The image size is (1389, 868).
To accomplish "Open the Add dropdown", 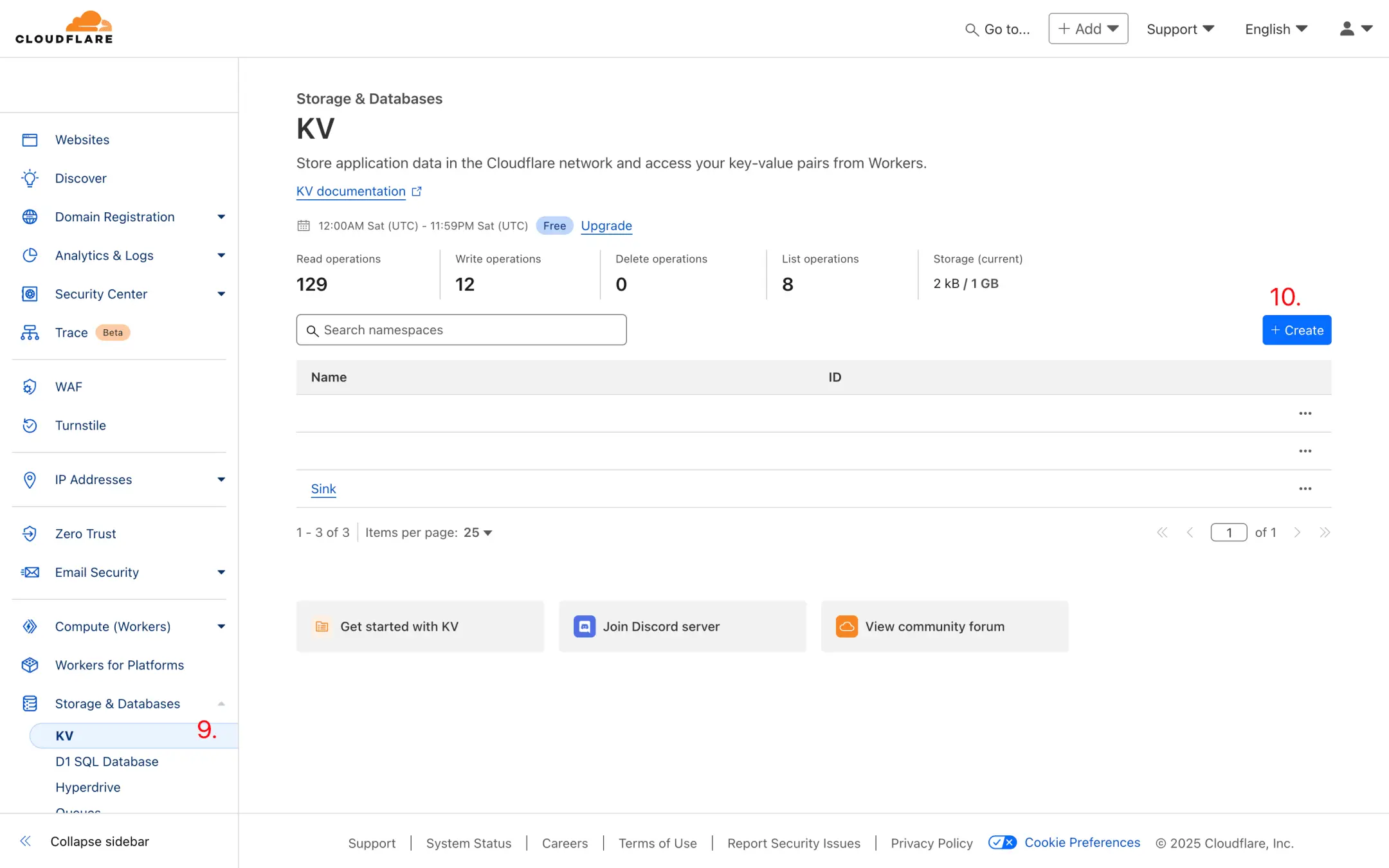I will pyautogui.click(x=1088, y=29).
